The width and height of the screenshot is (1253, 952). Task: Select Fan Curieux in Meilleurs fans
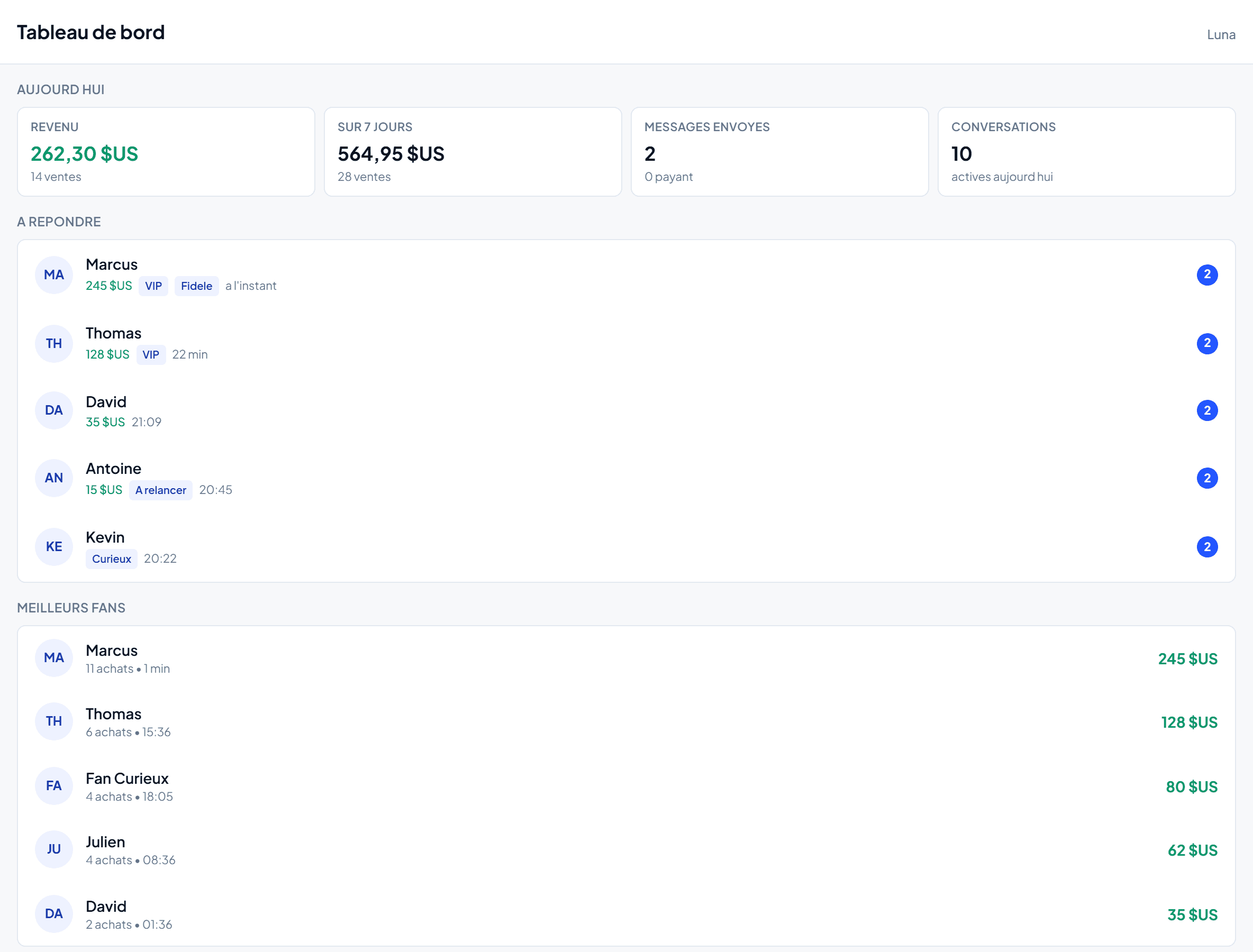coord(127,779)
